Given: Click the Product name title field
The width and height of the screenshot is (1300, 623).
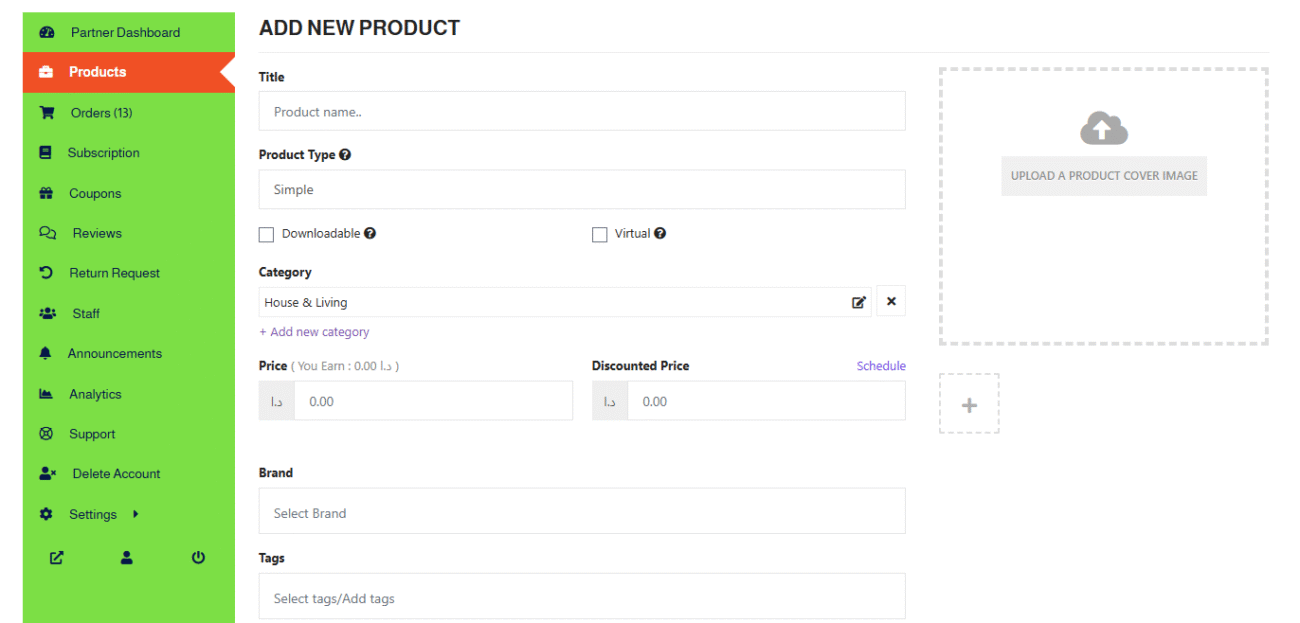Looking at the screenshot, I should [x=581, y=112].
